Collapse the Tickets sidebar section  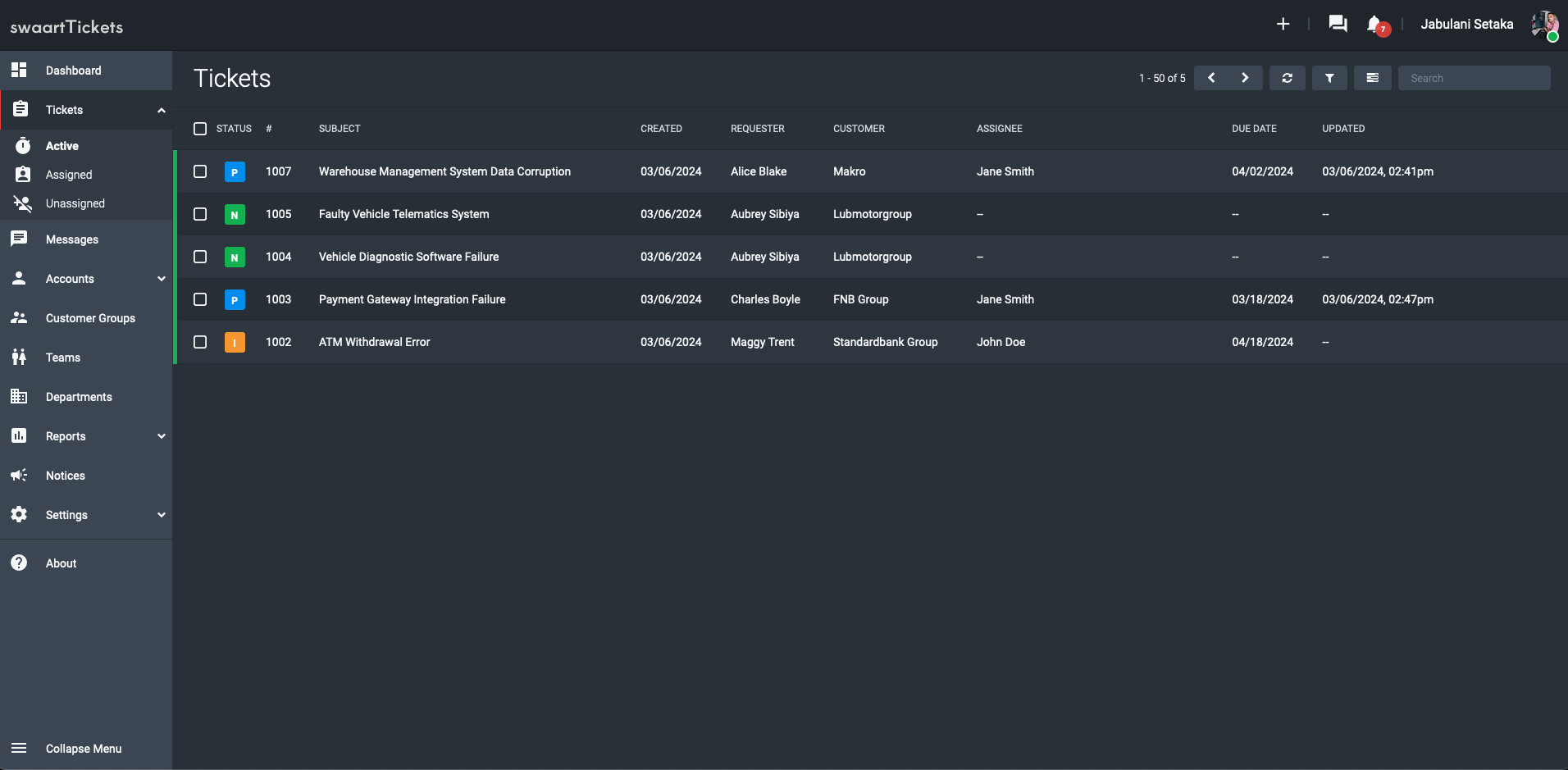tap(162, 110)
